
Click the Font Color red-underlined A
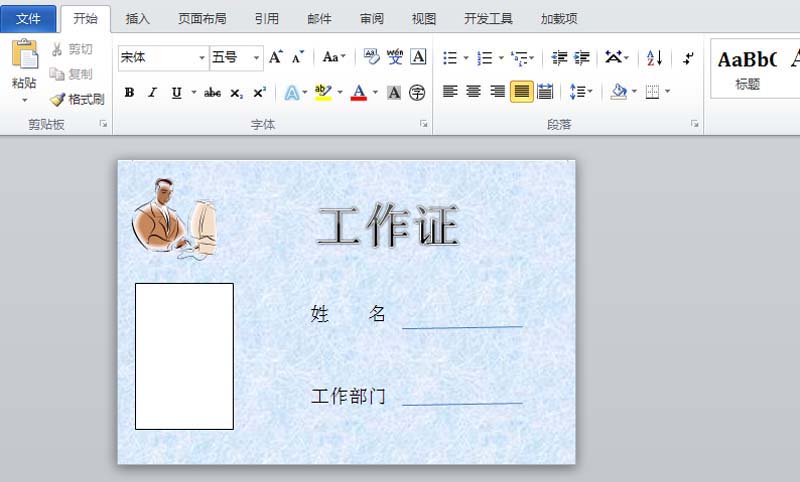click(x=359, y=93)
